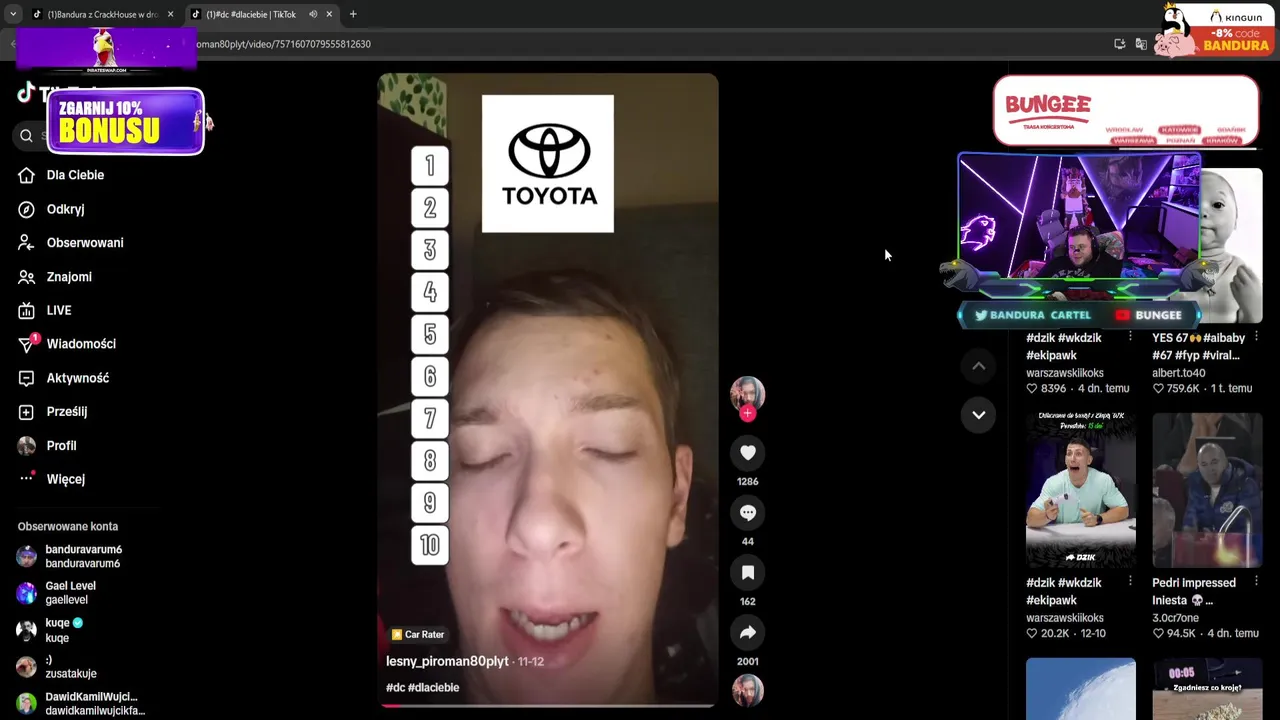The image size is (1280, 720).
Task: Open the Car Rater effect tag
Action: 418,634
